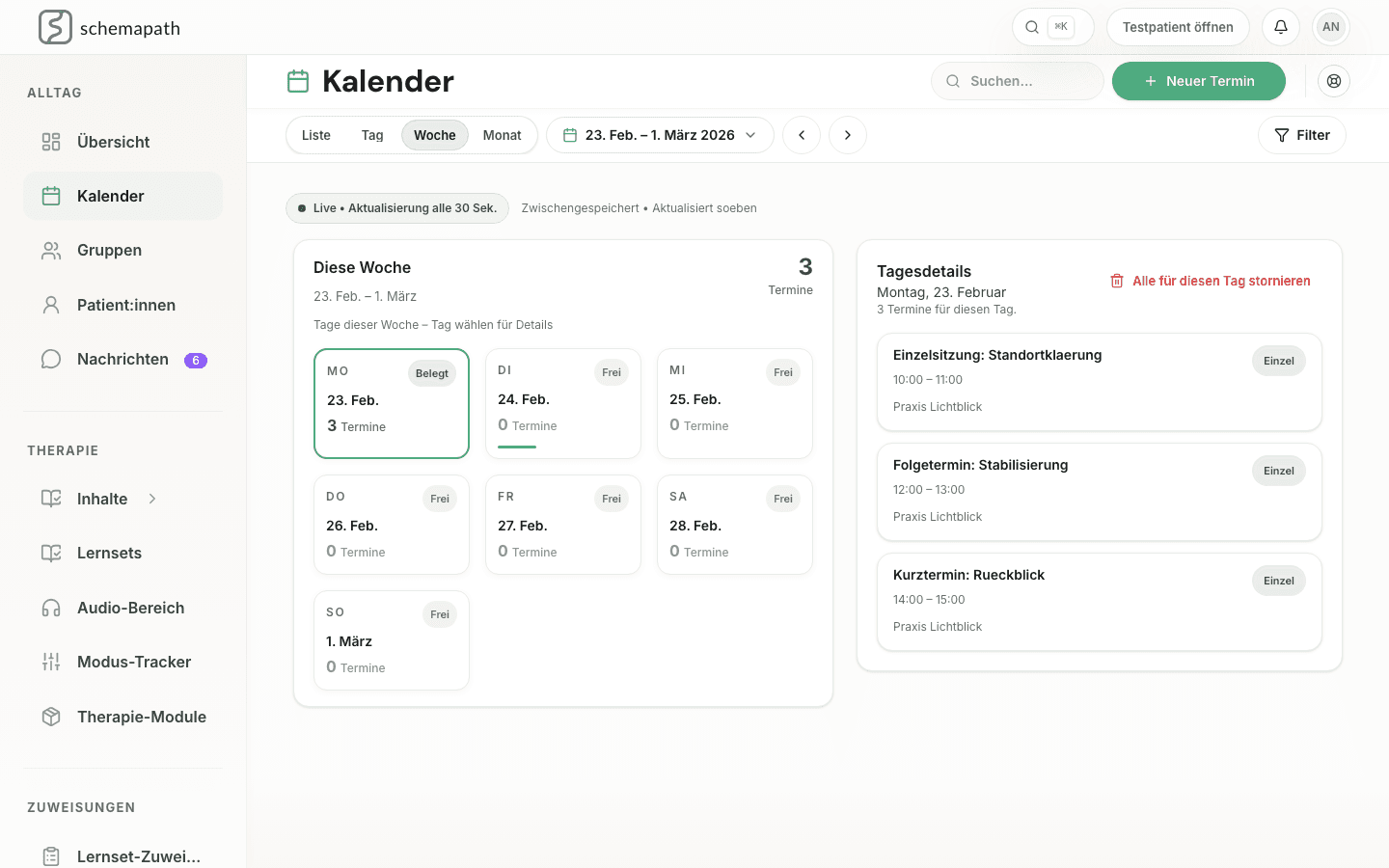Cancel all appointments via Alle stornieren link

click(x=1210, y=281)
